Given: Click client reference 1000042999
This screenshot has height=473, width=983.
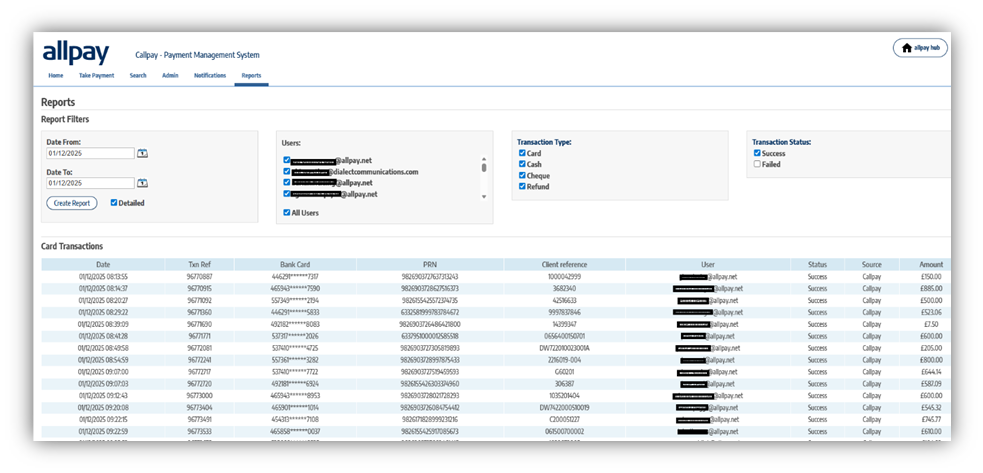Looking at the screenshot, I should click(564, 277).
